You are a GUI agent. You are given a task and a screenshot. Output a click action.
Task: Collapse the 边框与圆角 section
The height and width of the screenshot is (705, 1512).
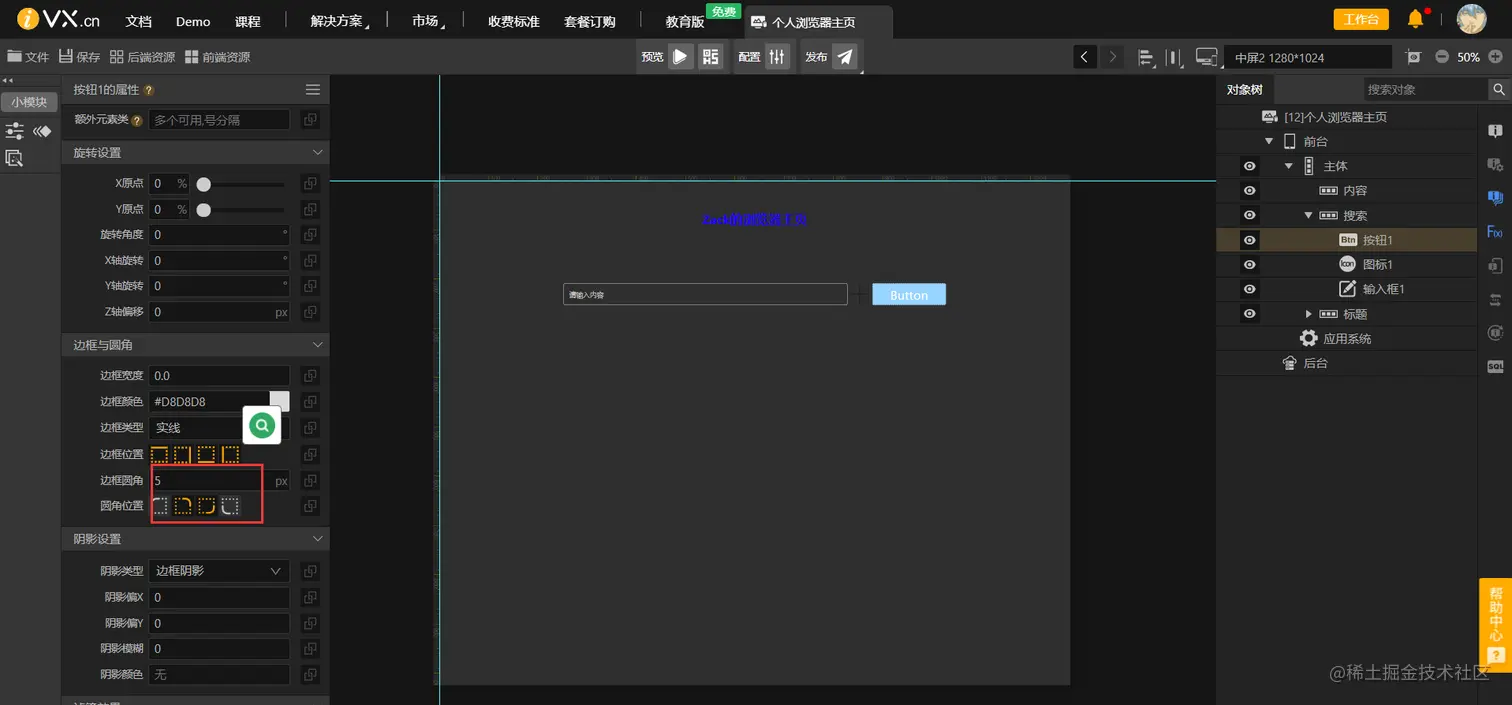tap(318, 344)
